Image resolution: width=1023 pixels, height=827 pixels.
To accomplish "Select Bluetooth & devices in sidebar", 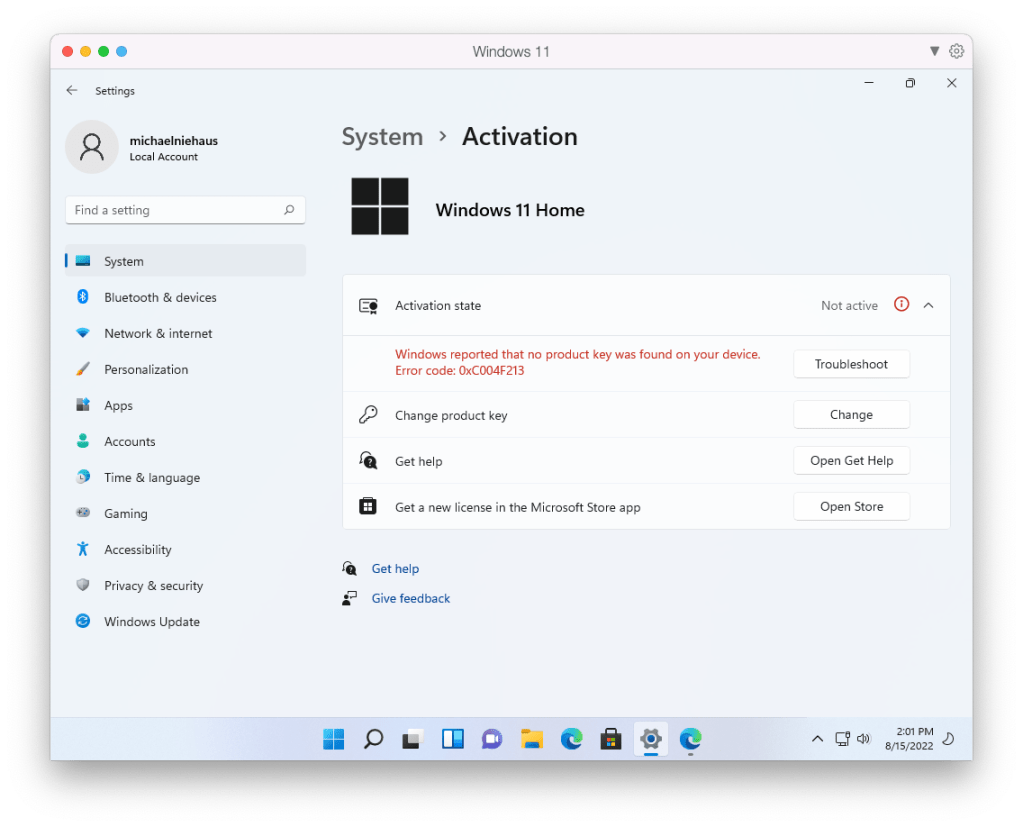I will [160, 297].
